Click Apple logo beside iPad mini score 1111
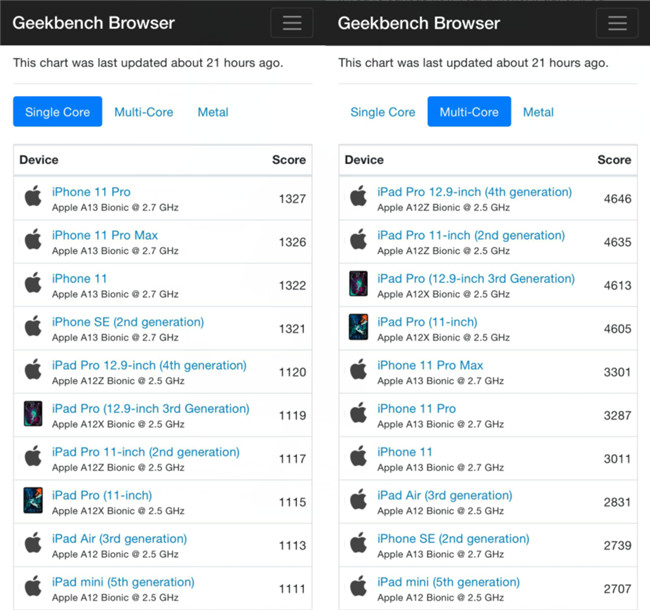The image size is (650, 610). click(x=33, y=586)
